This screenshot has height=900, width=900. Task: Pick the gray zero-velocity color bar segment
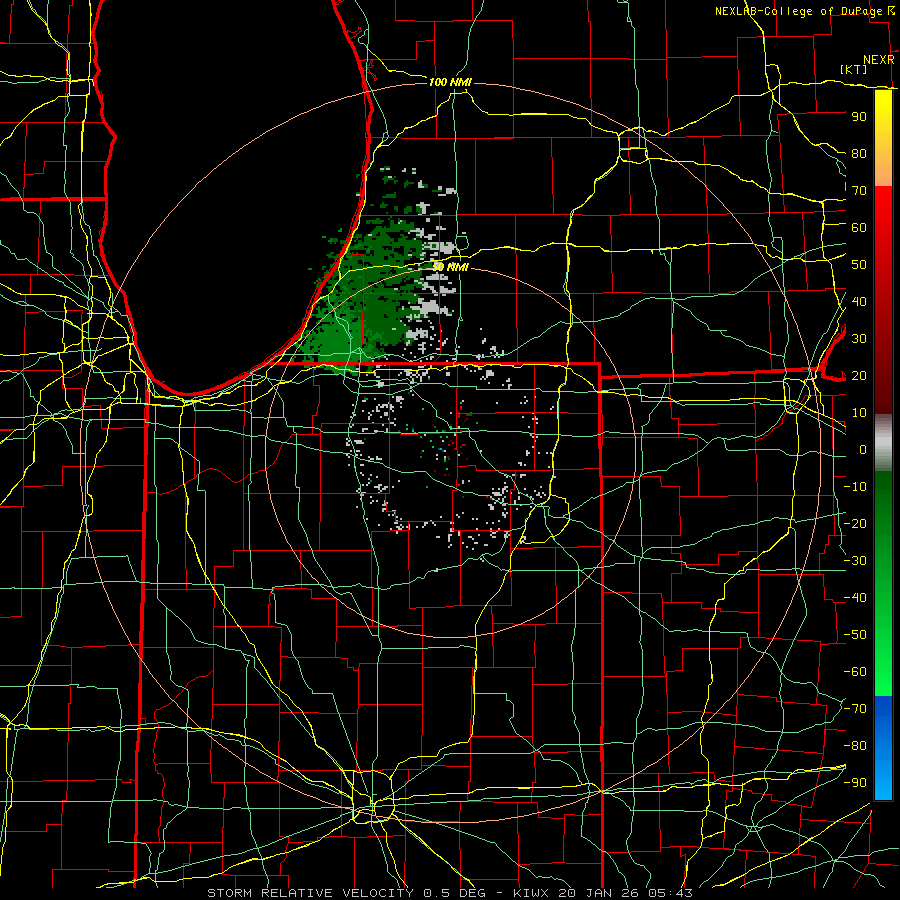tap(883, 442)
